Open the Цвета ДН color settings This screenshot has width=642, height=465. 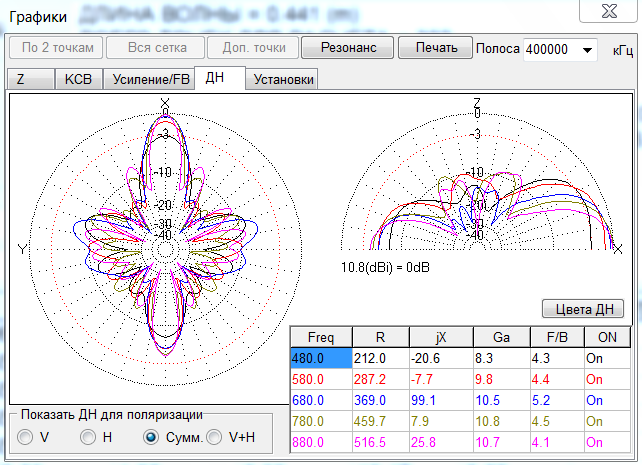pyautogui.click(x=583, y=309)
